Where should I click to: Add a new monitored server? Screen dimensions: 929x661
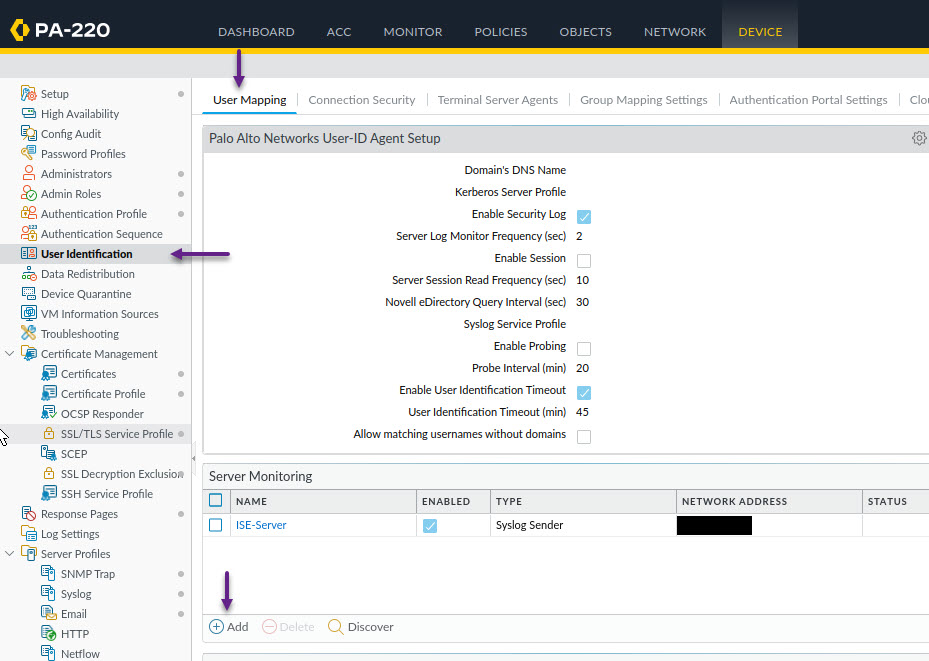pos(229,627)
